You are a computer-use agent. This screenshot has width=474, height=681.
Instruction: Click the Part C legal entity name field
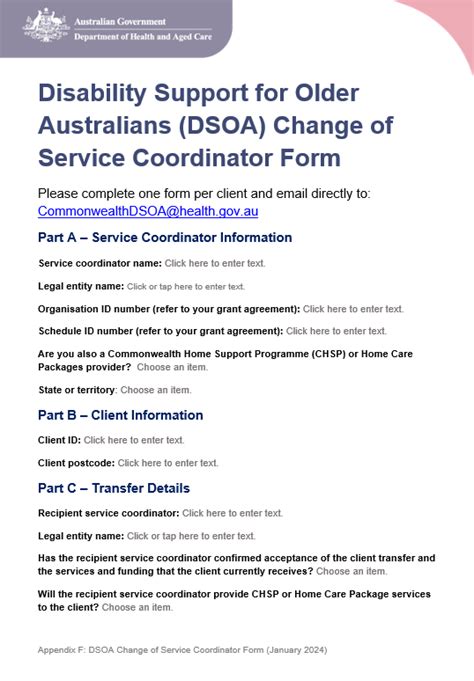191,536
